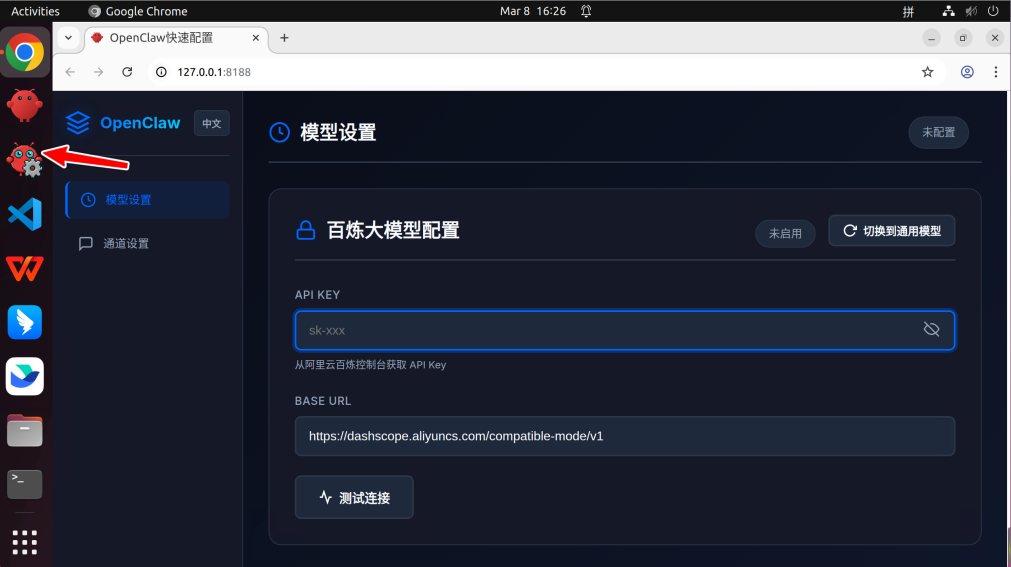This screenshot has width=1011, height=567.
Task: Click the BASE URL input field
Action: click(624, 436)
